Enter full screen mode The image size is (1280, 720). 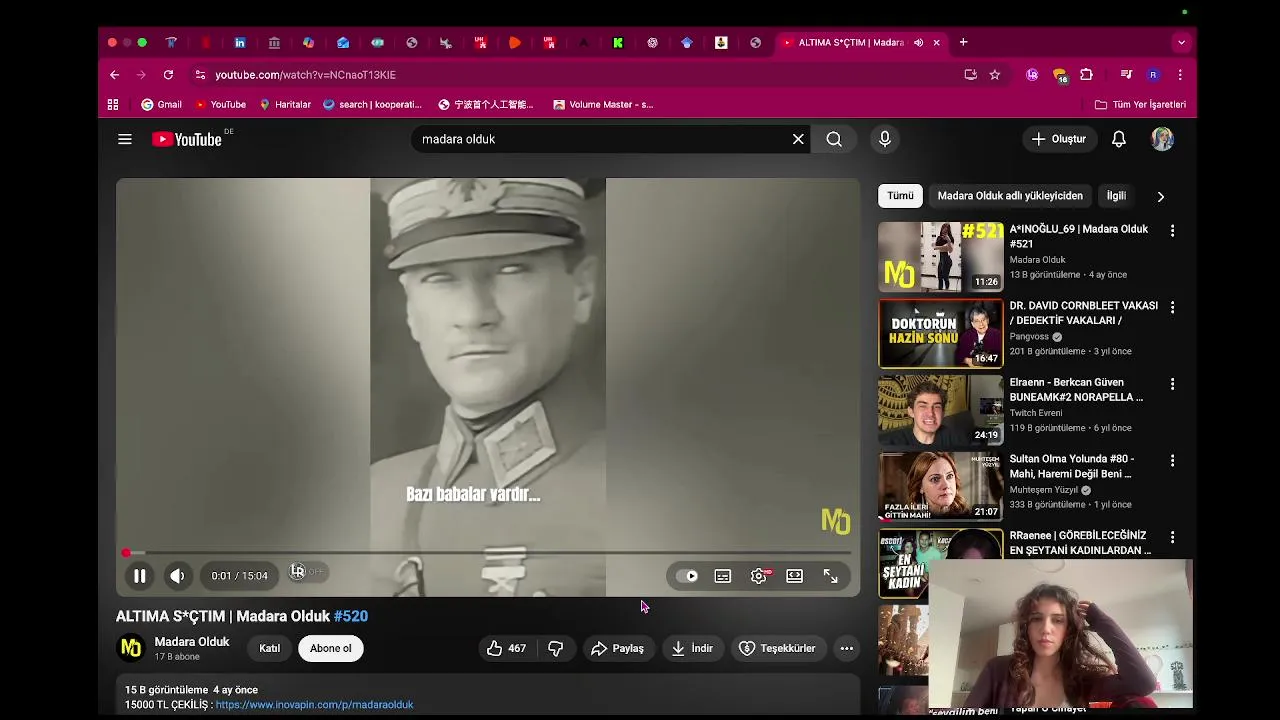pyautogui.click(x=830, y=576)
